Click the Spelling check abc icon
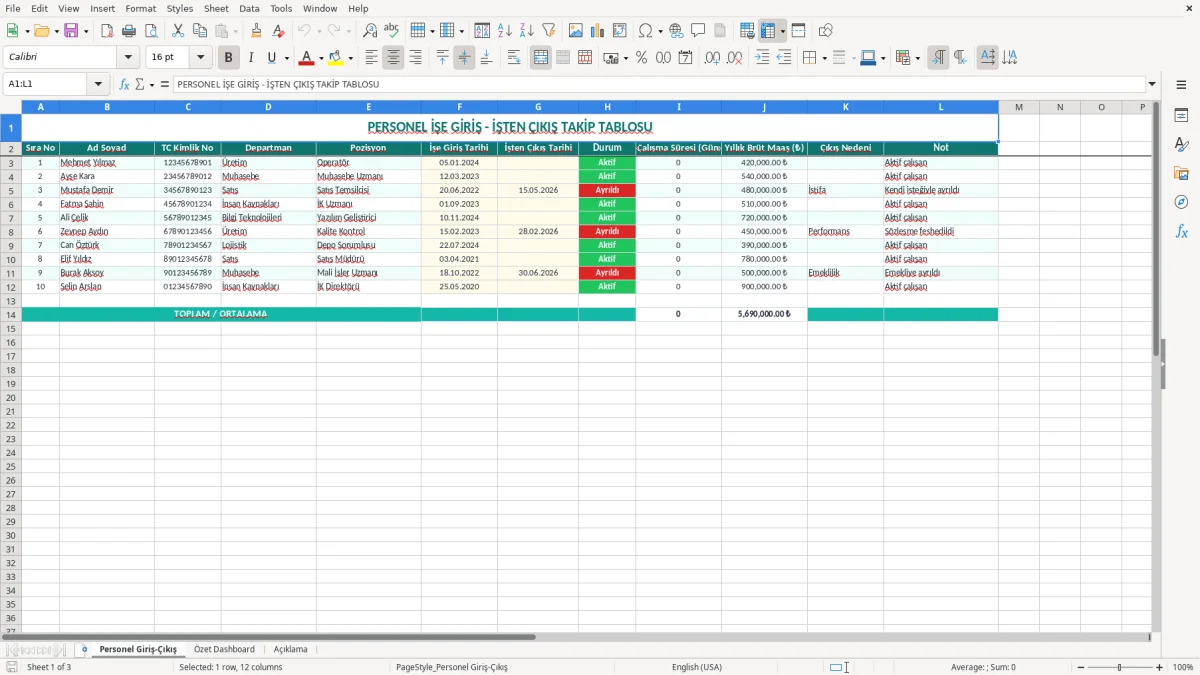Image resolution: width=1200 pixels, height=675 pixels. point(392,31)
